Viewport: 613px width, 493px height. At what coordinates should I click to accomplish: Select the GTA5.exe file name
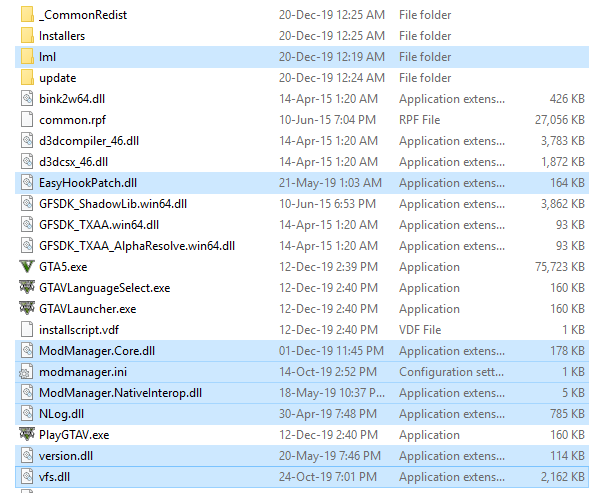[63, 267]
